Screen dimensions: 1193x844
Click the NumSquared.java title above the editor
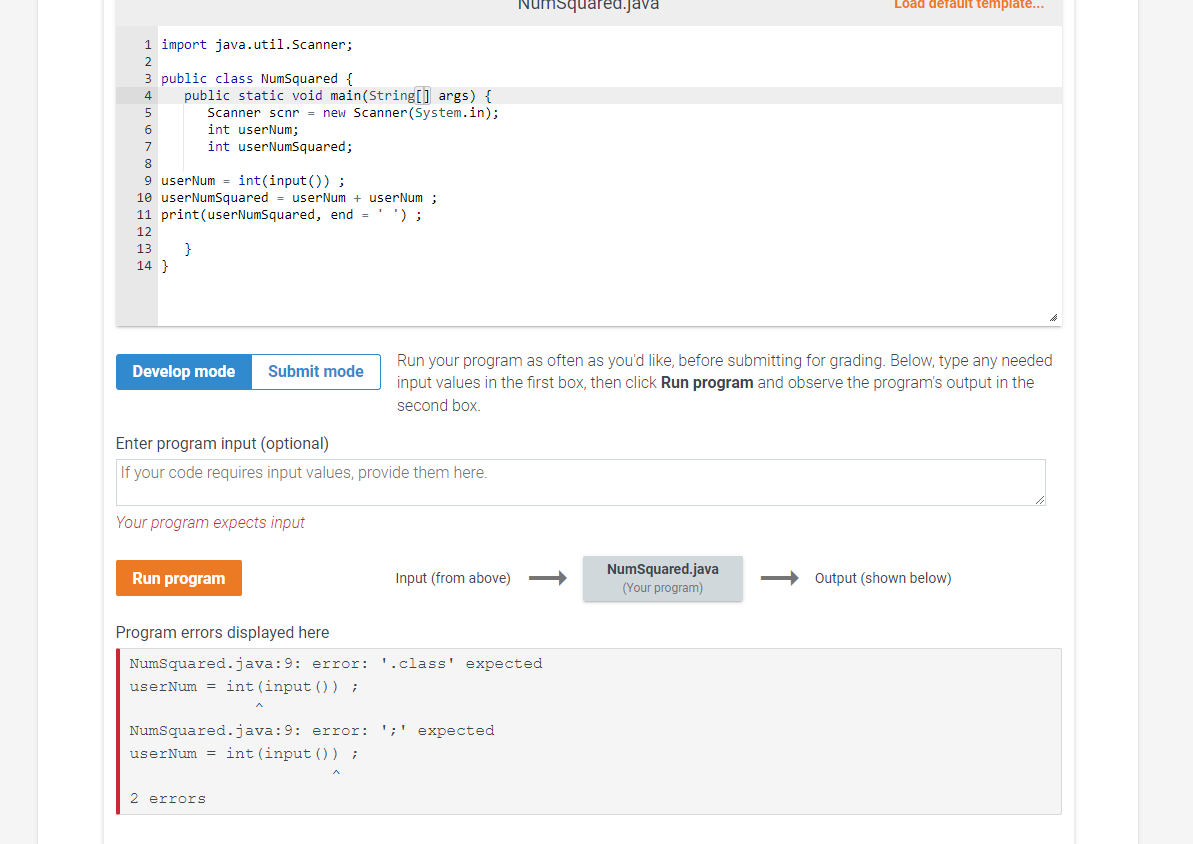tap(587, 6)
